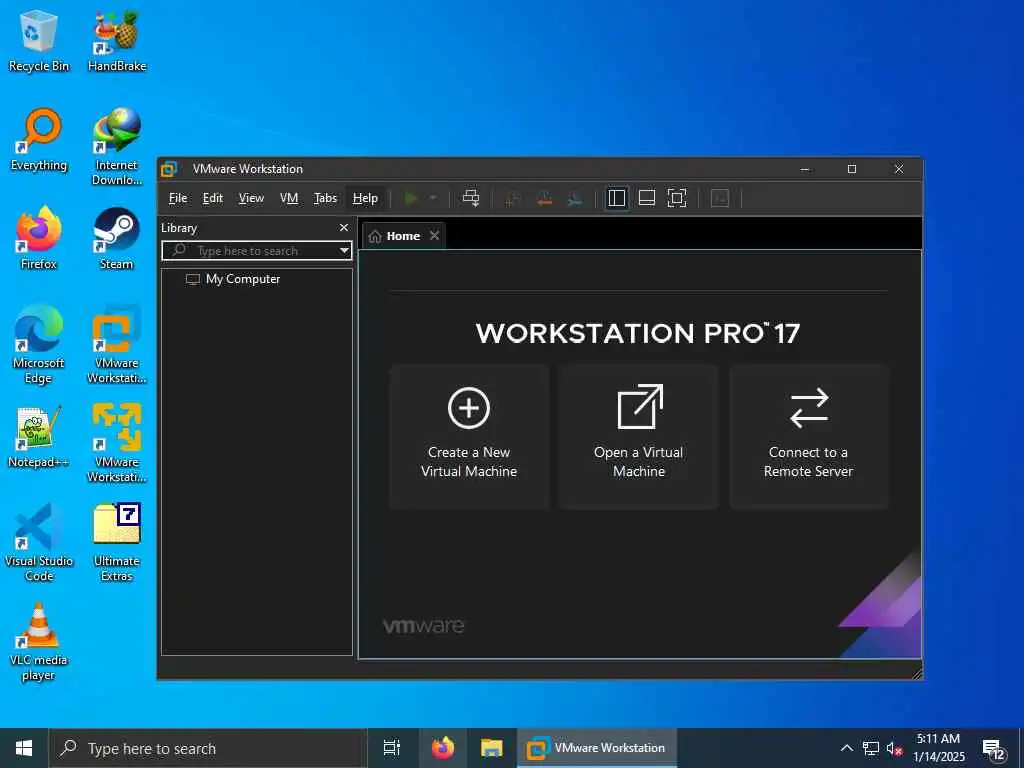Viewport: 1024px width, 768px height.
Task: Select the Firefox desktop shortcut
Action: [39, 238]
